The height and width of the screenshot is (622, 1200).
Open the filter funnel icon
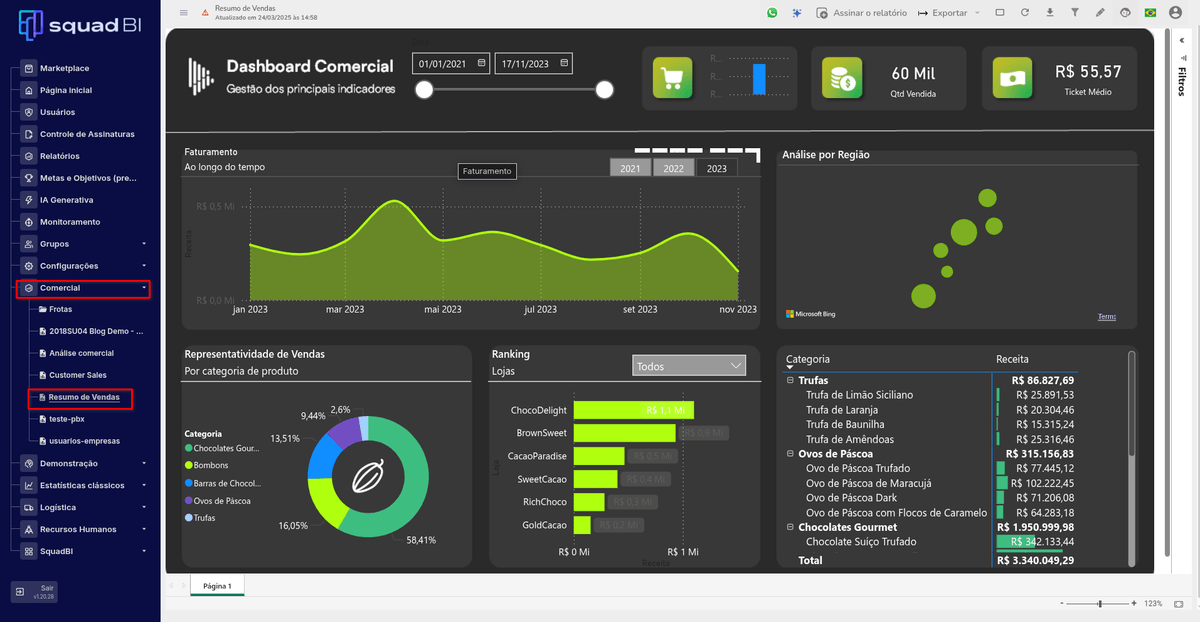pyautogui.click(x=1075, y=13)
